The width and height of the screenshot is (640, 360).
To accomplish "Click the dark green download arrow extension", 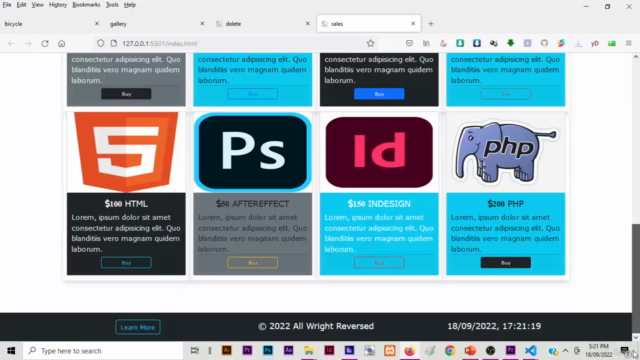I will [511, 43].
